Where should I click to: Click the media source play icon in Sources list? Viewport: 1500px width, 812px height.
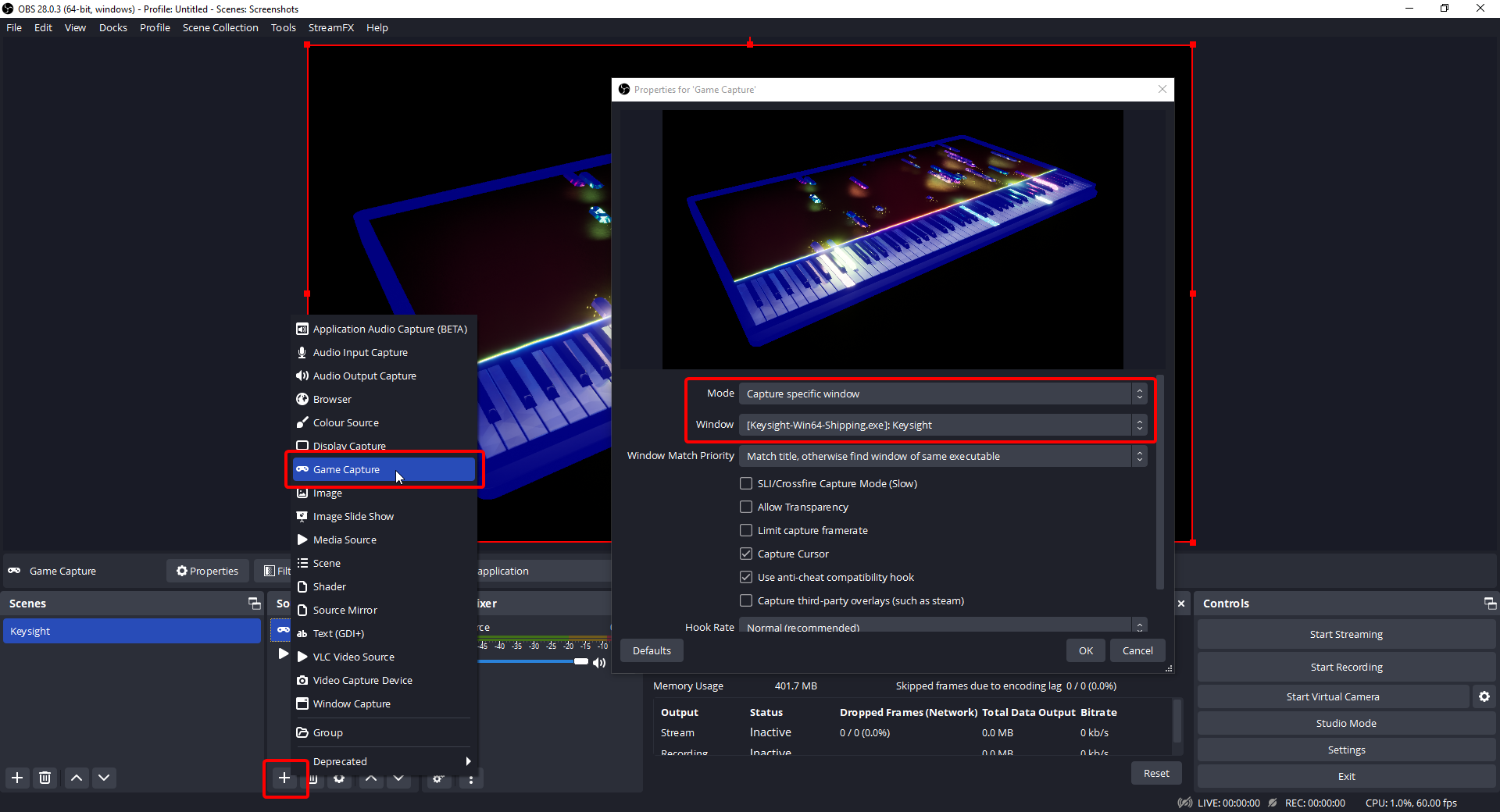[x=284, y=654]
